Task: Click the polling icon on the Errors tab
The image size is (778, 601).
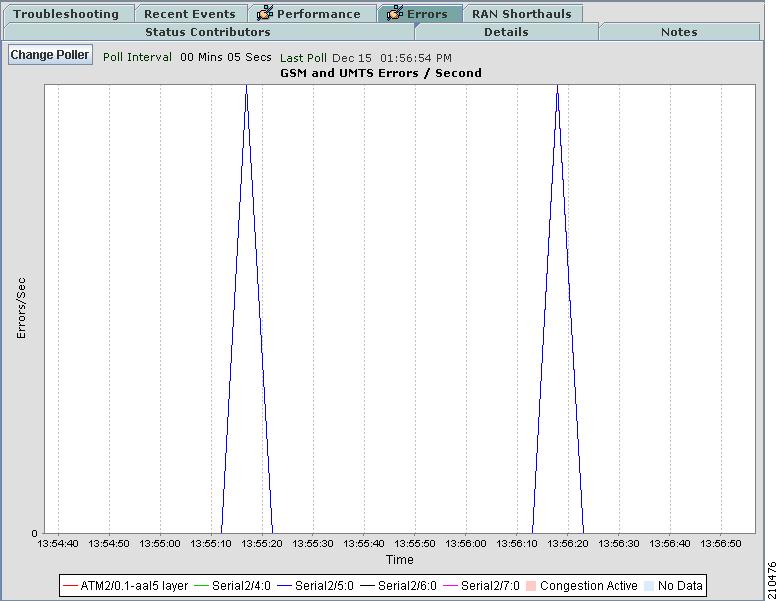Action: coord(395,13)
